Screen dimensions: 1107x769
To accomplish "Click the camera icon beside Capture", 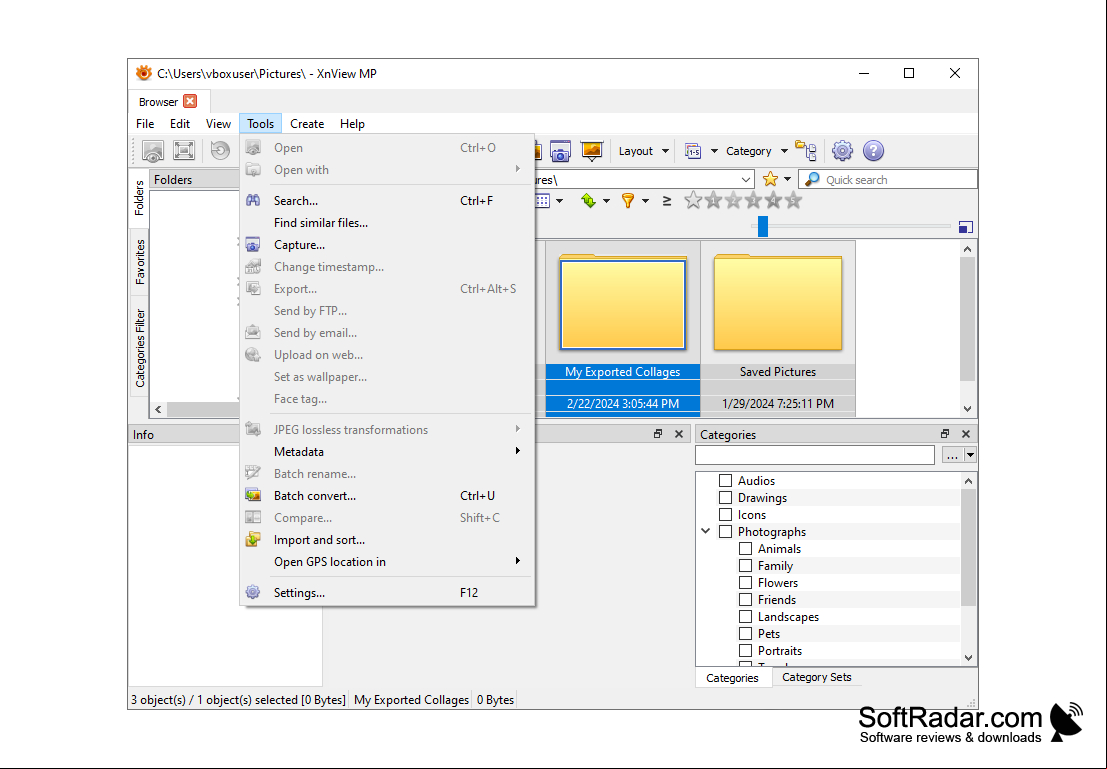I will click(253, 245).
